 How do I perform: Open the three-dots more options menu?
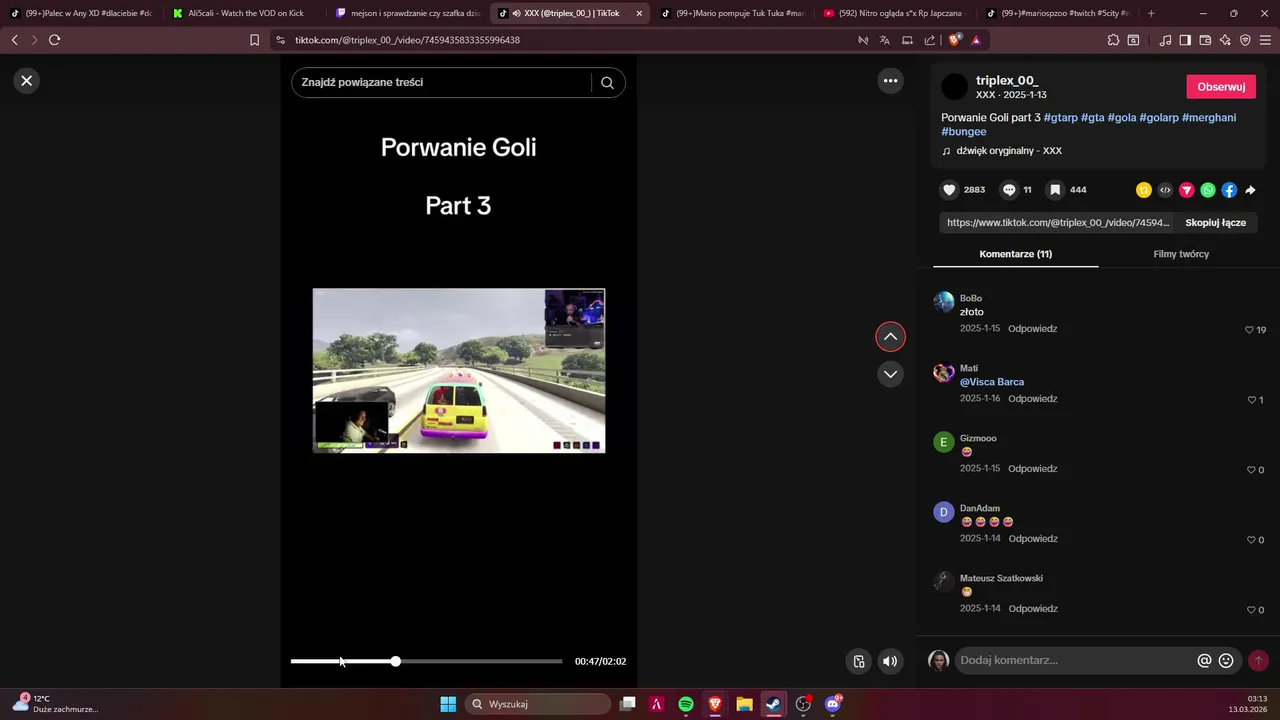pyautogui.click(x=890, y=81)
